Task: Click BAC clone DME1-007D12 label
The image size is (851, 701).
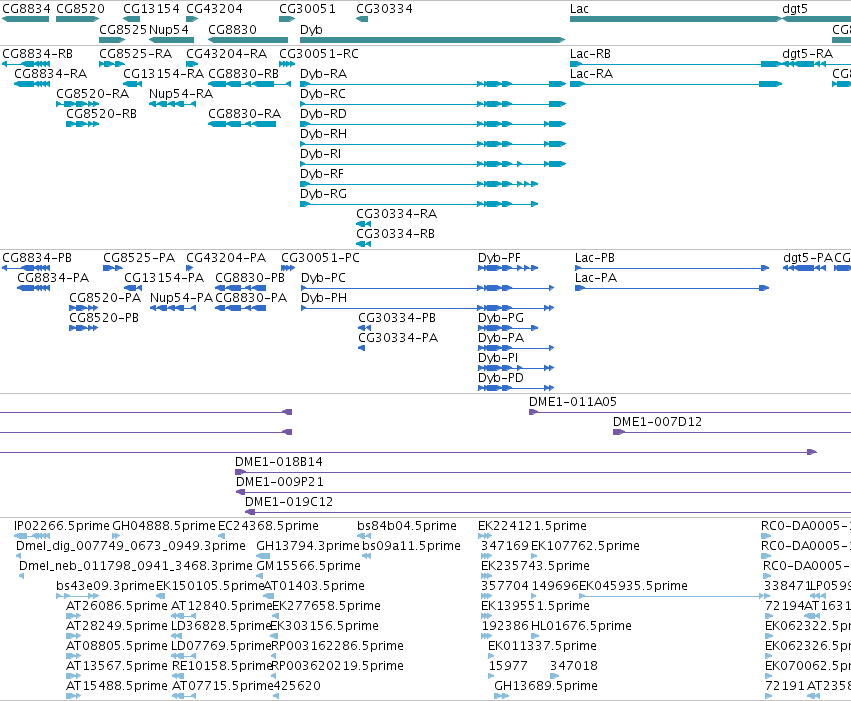Action: 657,422
